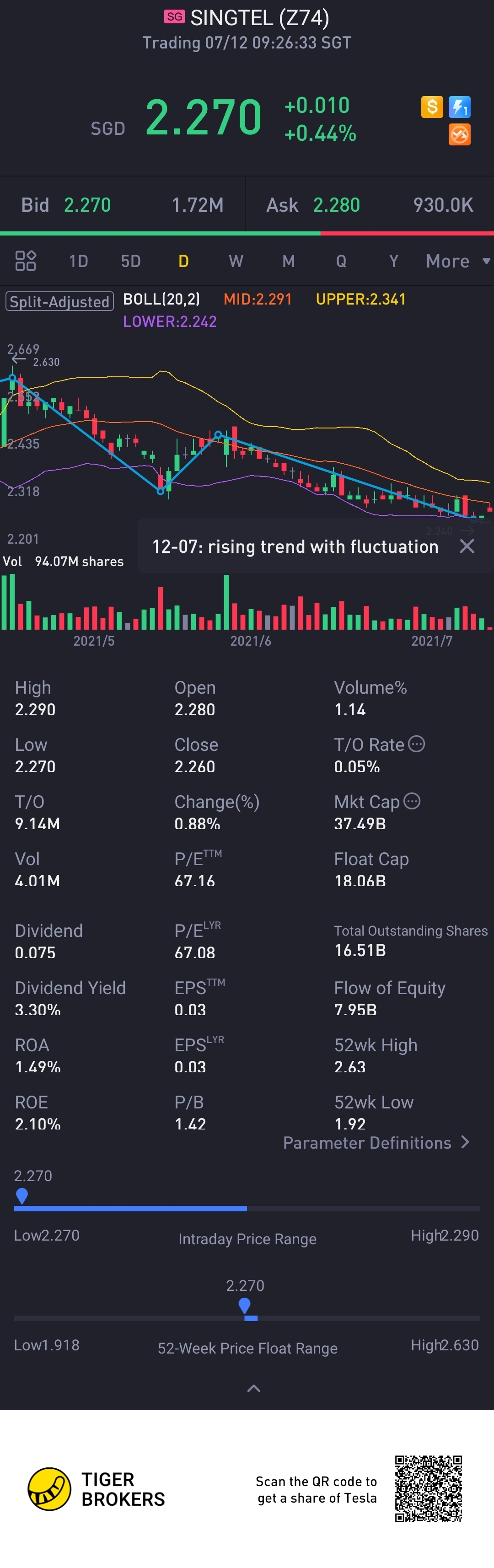Dismiss the rising trend notification
This screenshot has width=494, height=1568.
coord(467,546)
